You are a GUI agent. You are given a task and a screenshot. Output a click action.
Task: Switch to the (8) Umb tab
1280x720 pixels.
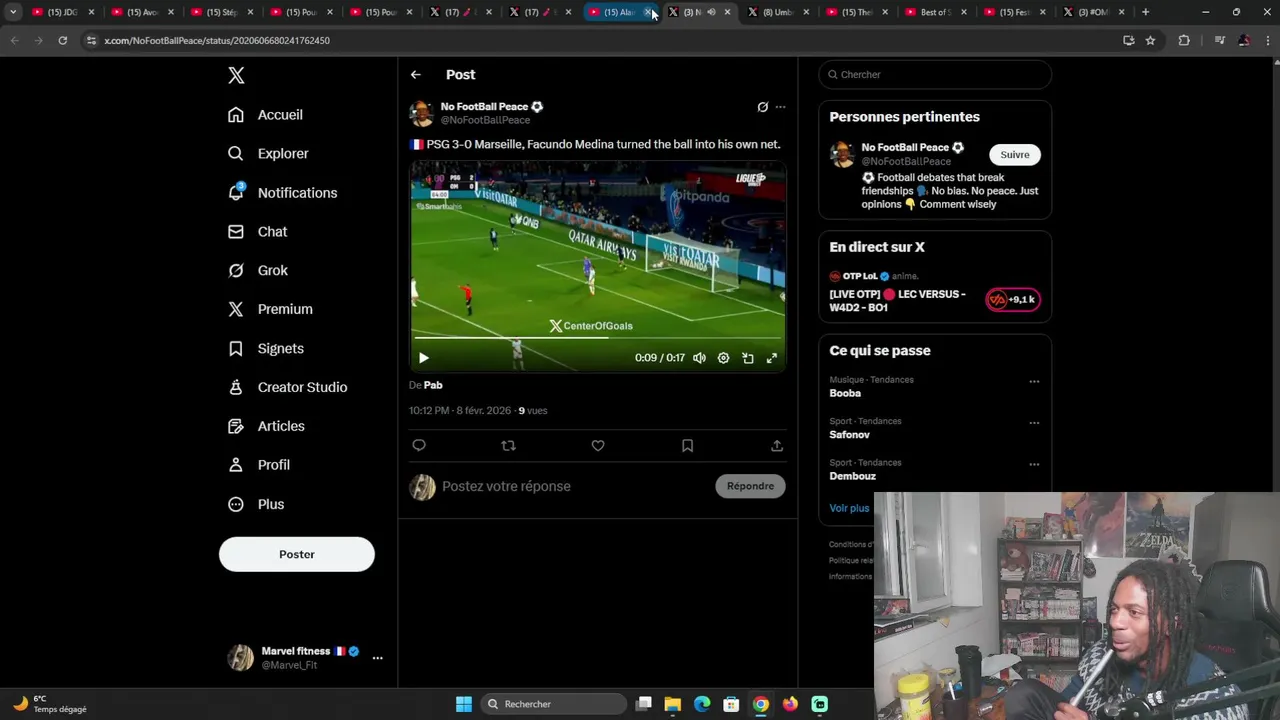(777, 12)
